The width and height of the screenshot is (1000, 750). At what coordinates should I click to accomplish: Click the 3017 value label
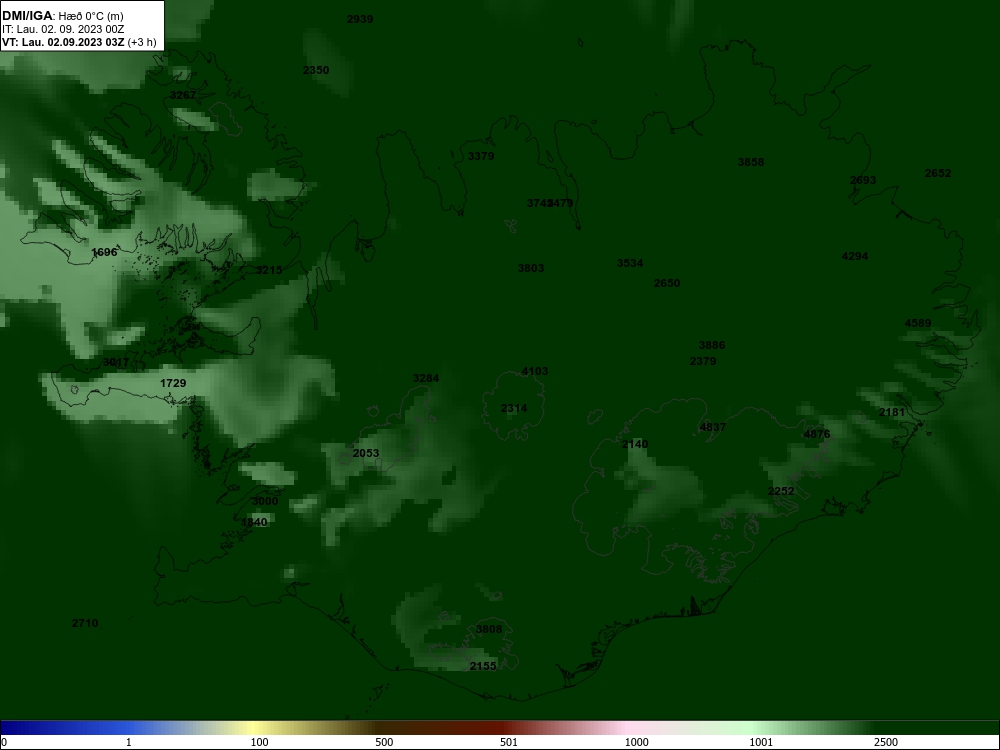click(x=115, y=362)
